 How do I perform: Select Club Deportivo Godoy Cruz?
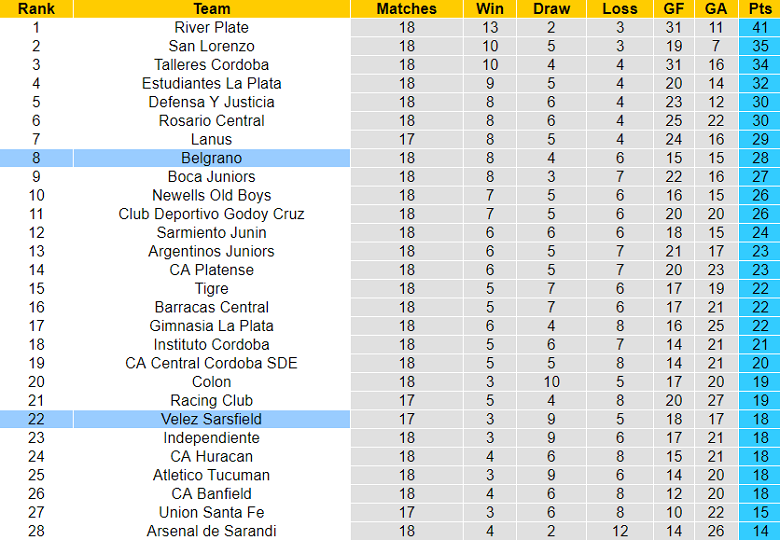point(211,214)
